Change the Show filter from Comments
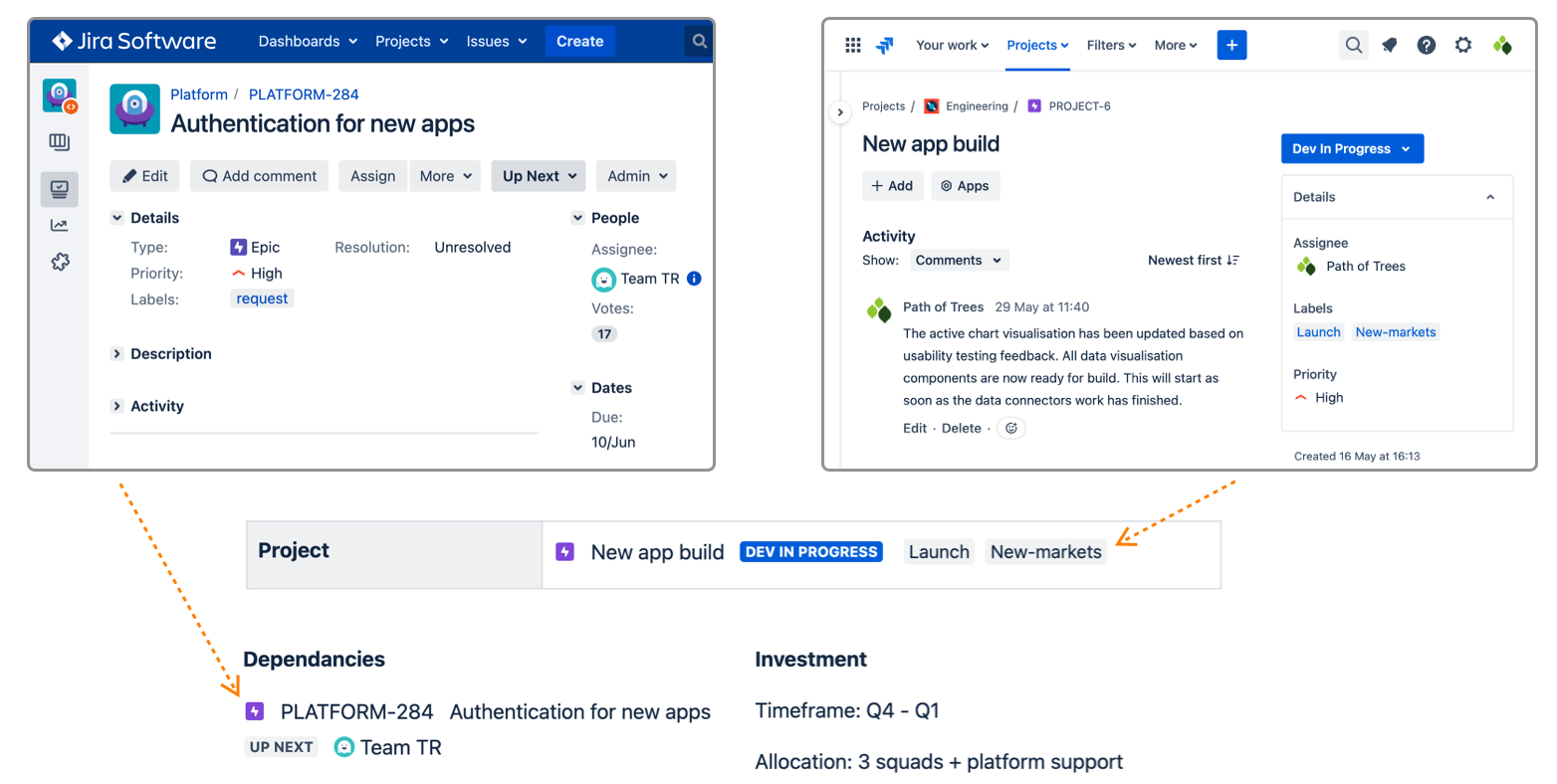The height and width of the screenshot is (784, 1557). click(x=958, y=260)
